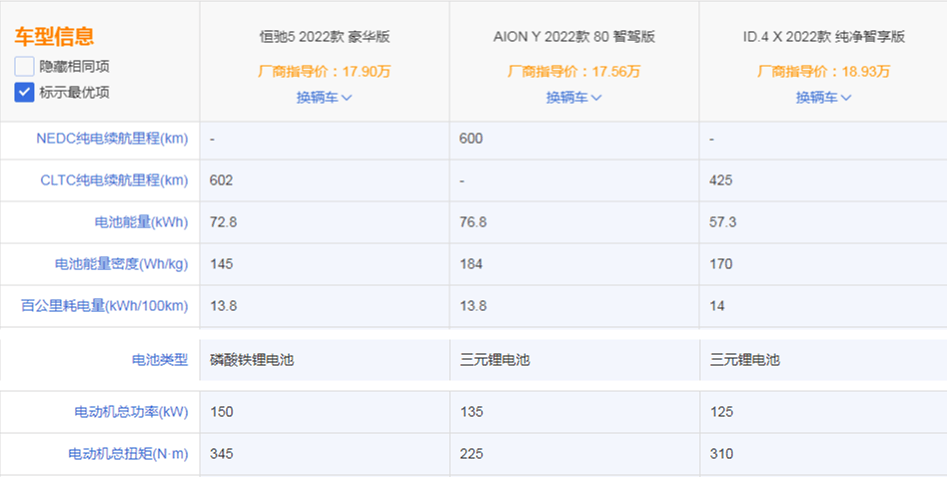Click motor torque value 310
This screenshot has height=477, width=947.
[721, 454]
